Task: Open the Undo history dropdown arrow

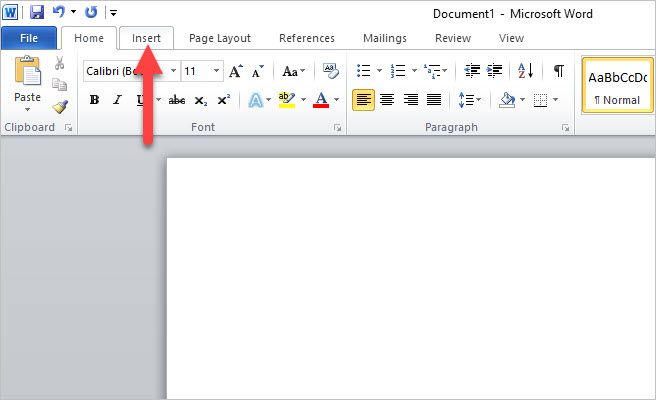Action: click(73, 12)
